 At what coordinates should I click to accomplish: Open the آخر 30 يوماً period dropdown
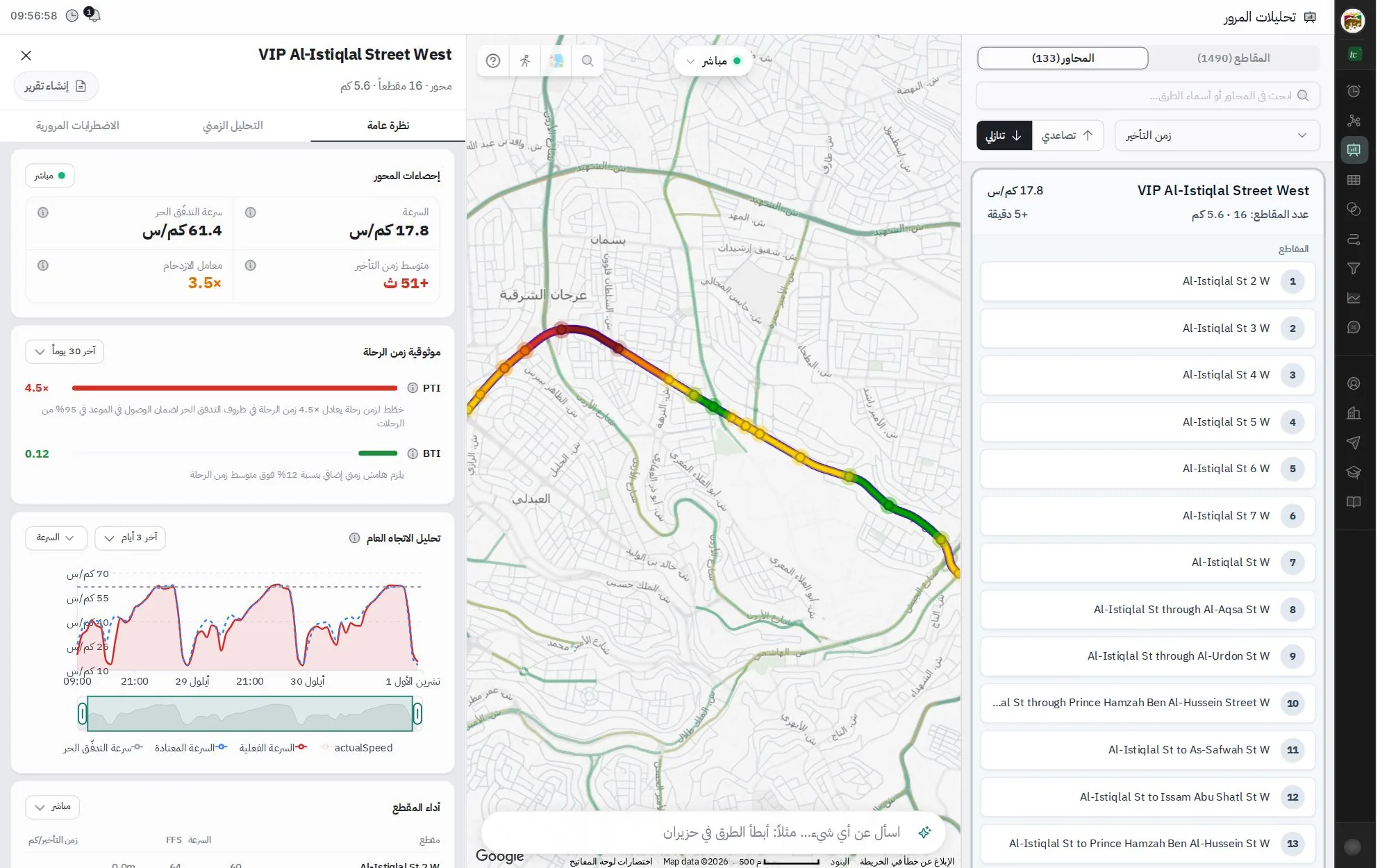(x=65, y=351)
